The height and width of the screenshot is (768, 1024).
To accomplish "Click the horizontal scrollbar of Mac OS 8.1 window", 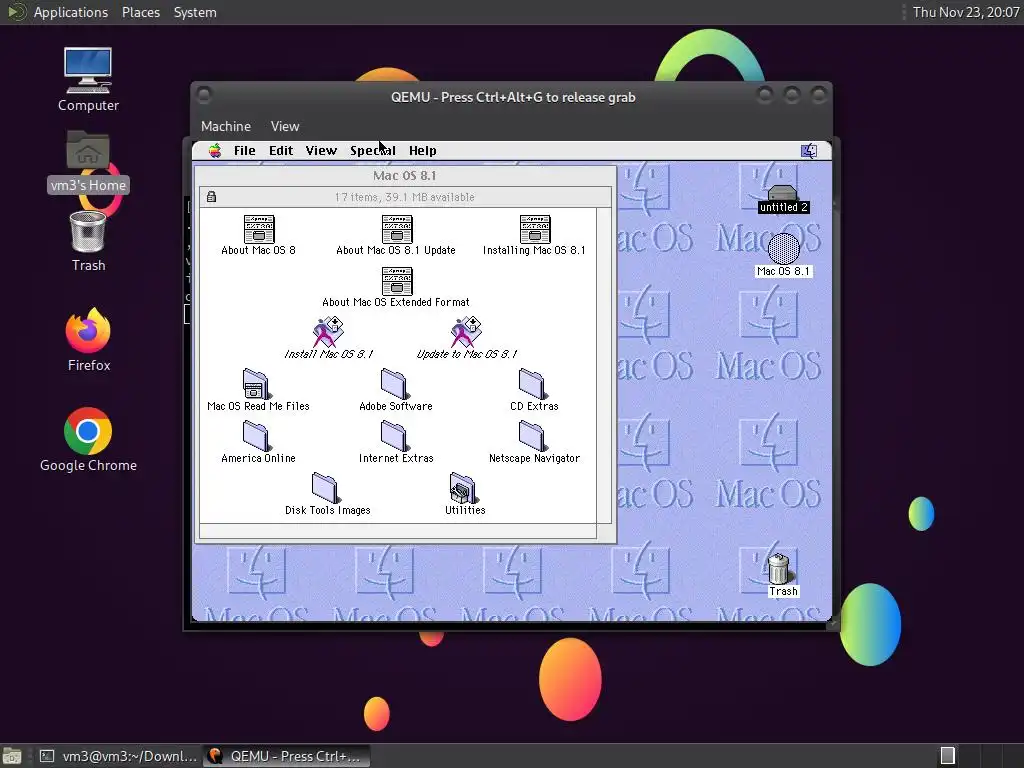I will point(398,531).
